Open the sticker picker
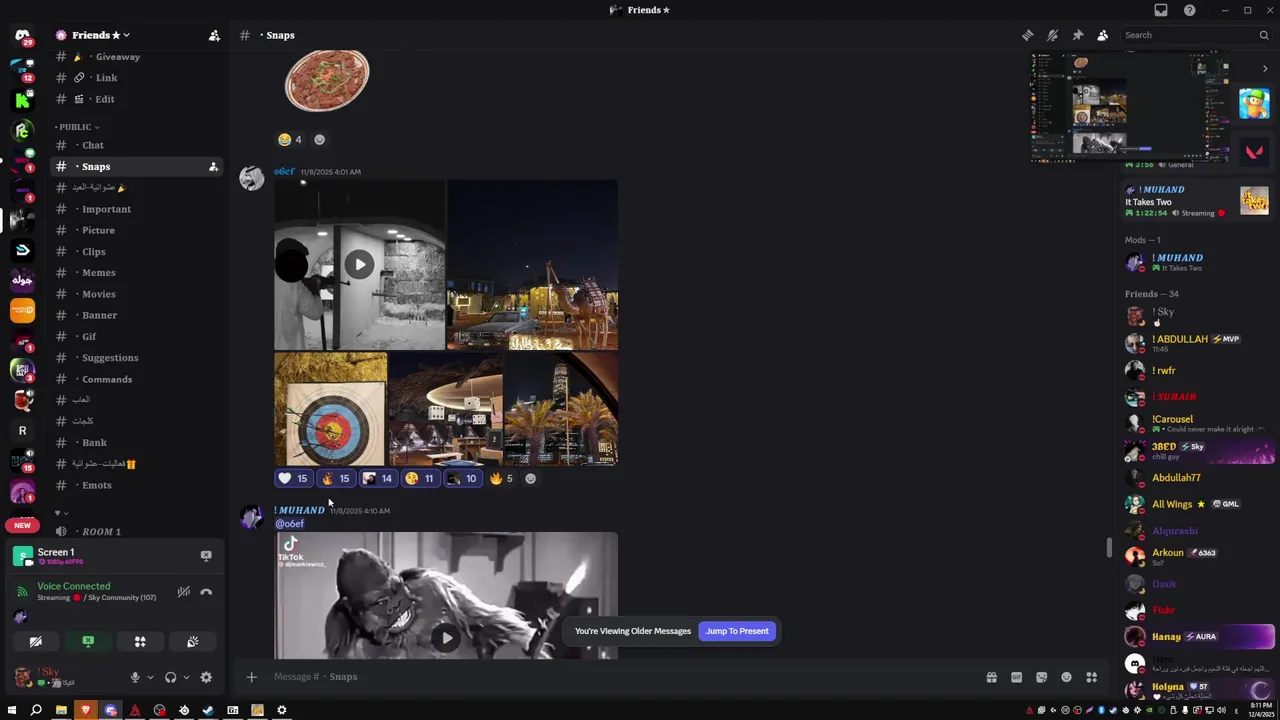Viewport: 1280px width, 720px height. (1041, 677)
